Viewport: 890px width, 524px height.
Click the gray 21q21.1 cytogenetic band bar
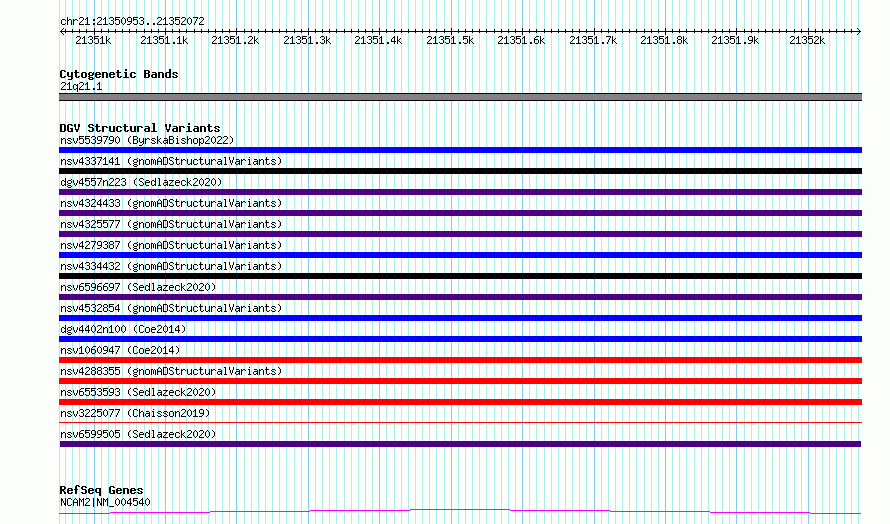460,97
